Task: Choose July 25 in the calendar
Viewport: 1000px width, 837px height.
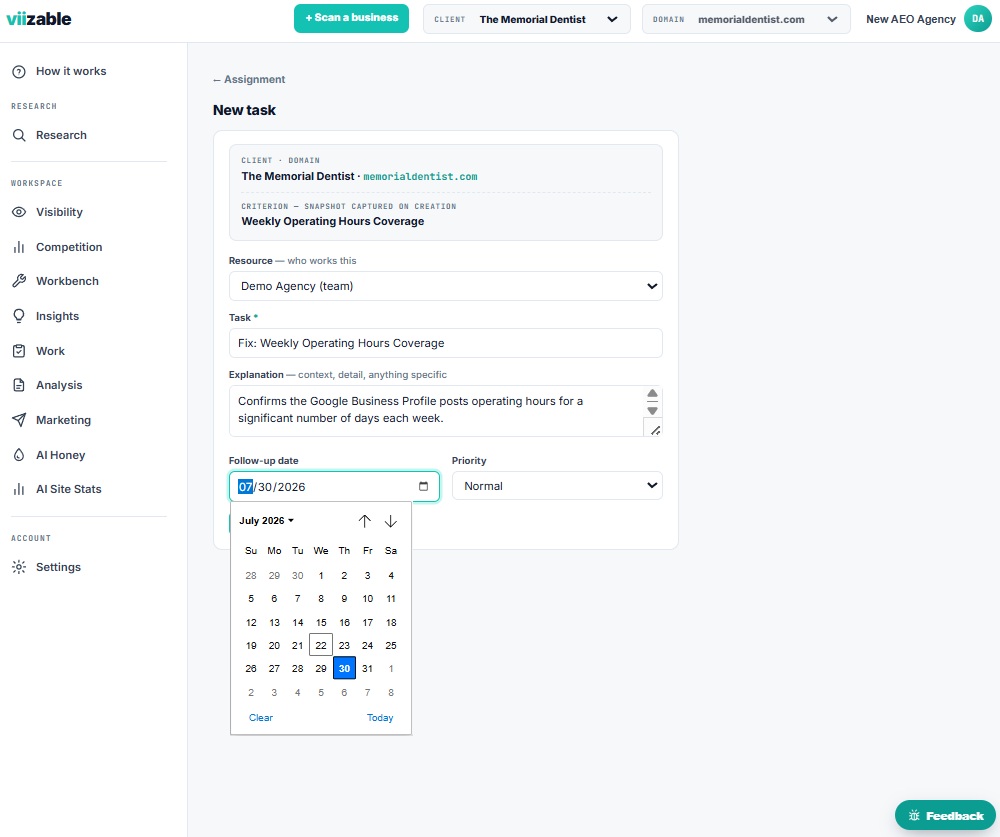Action: (x=391, y=646)
